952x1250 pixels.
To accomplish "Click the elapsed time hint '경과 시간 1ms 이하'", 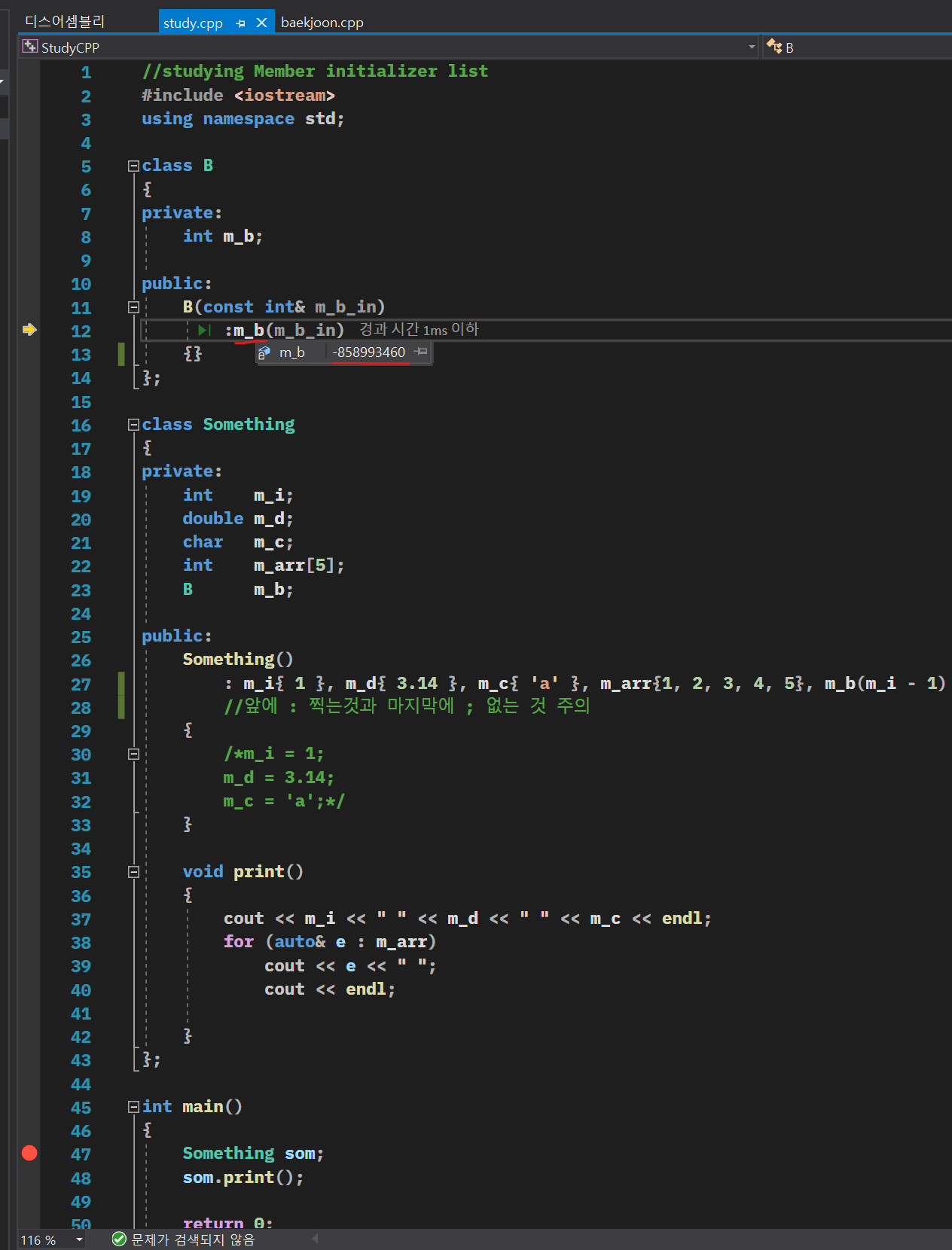I will 419,330.
